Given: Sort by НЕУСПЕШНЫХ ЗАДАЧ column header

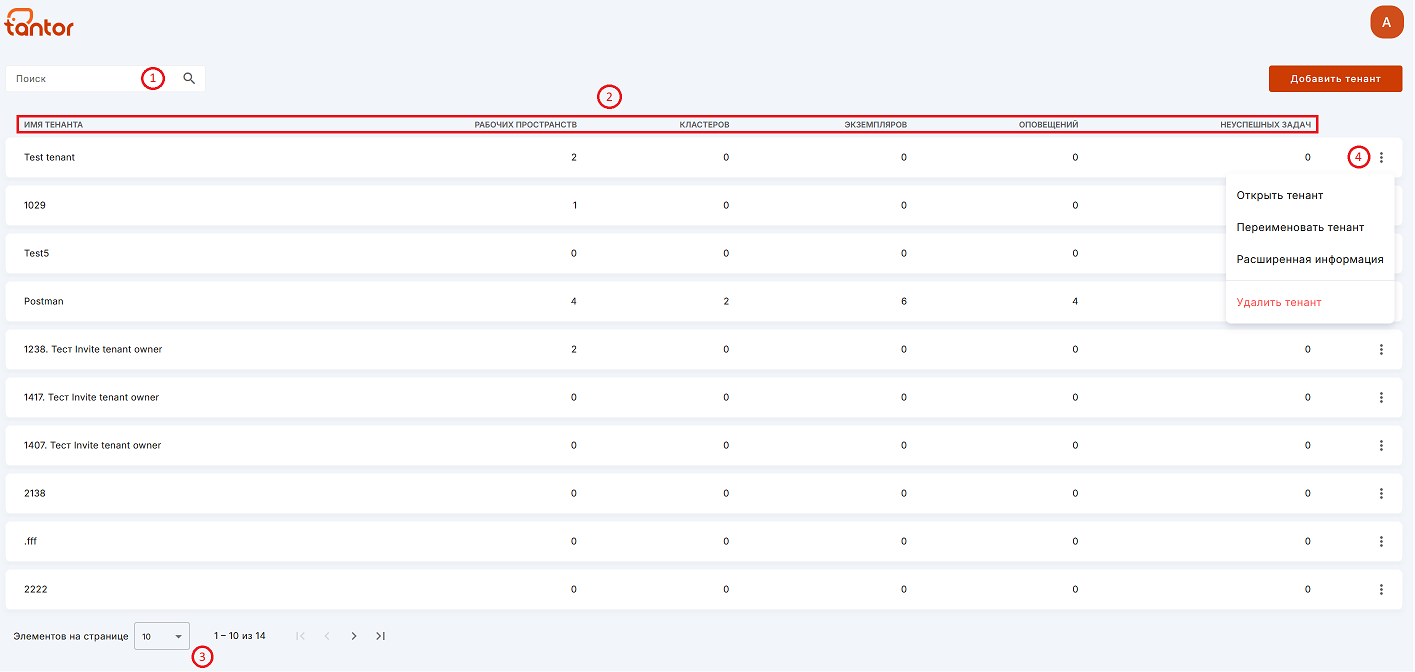Looking at the screenshot, I should 1265,125.
